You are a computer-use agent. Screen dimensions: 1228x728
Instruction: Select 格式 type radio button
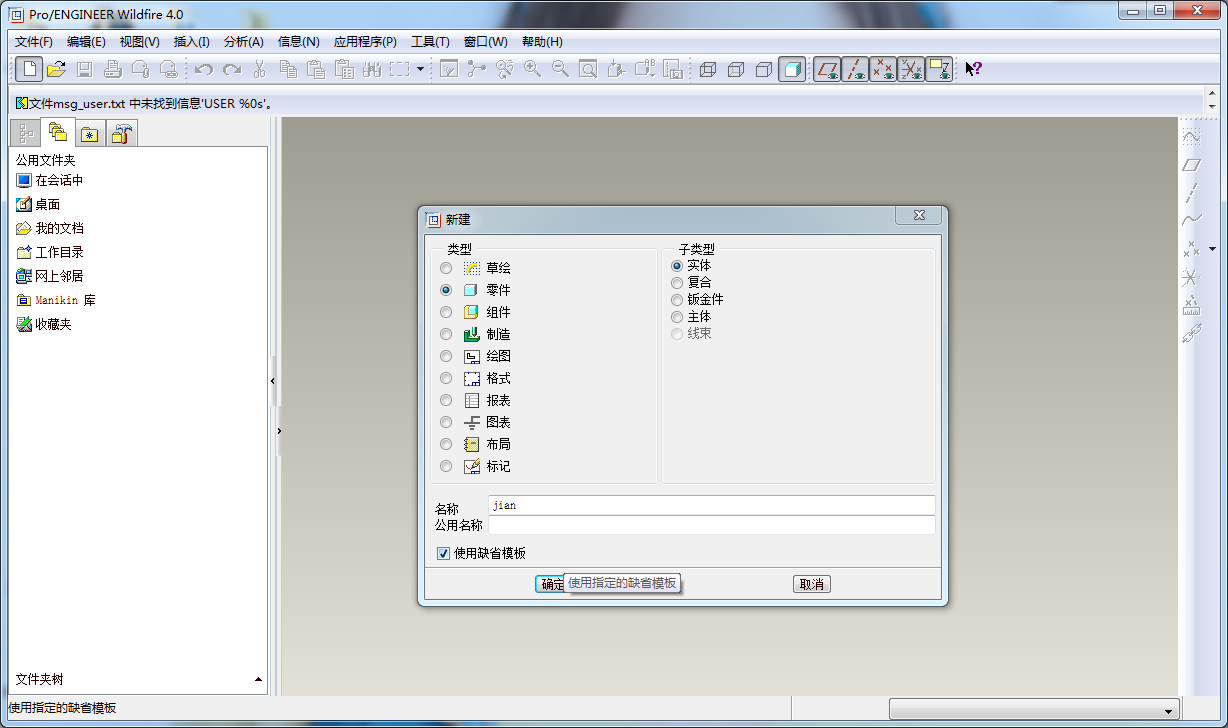[x=446, y=378]
